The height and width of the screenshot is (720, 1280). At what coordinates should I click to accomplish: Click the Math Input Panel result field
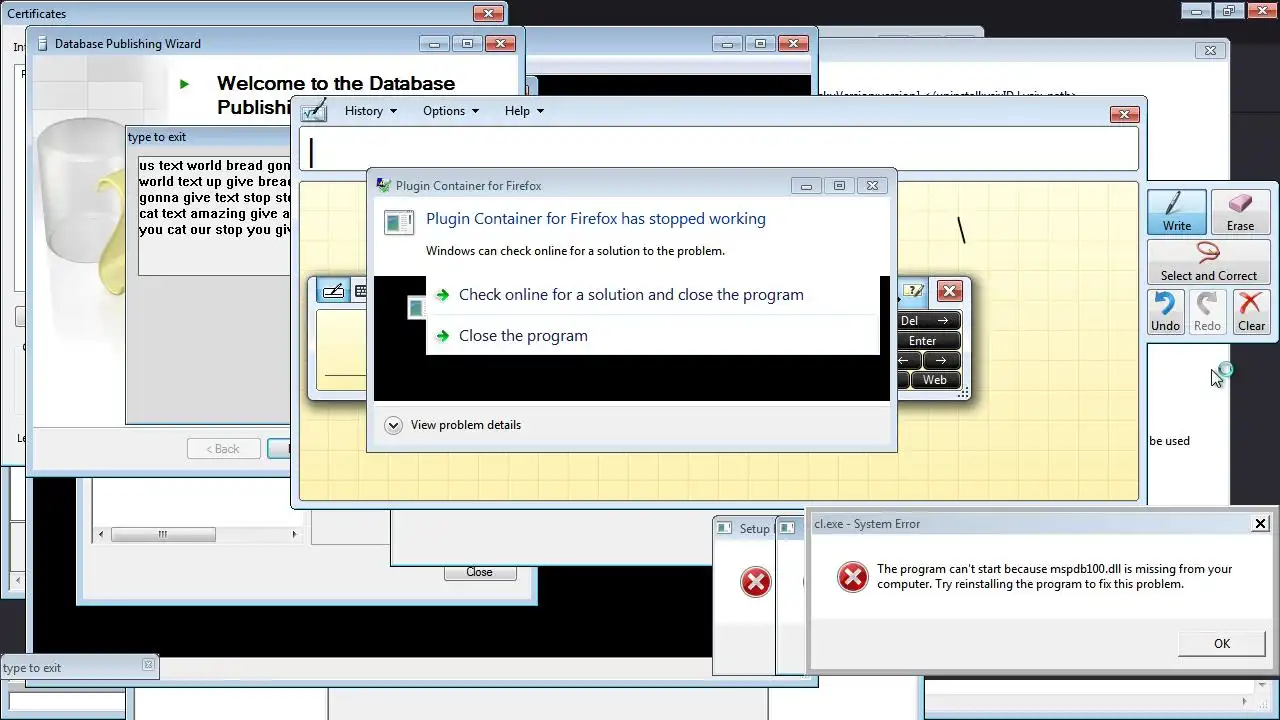click(x=718, y=151)
